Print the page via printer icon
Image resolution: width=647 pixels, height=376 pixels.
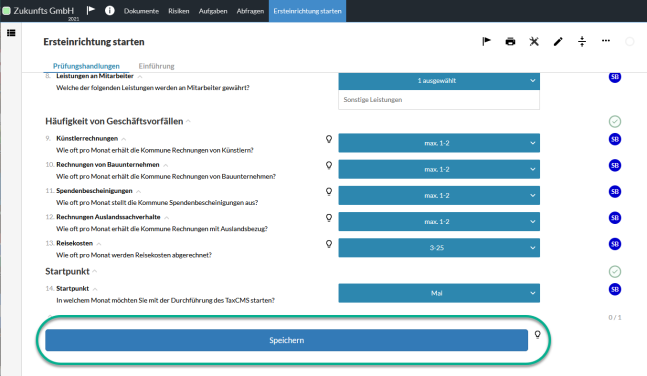(510, 41)
